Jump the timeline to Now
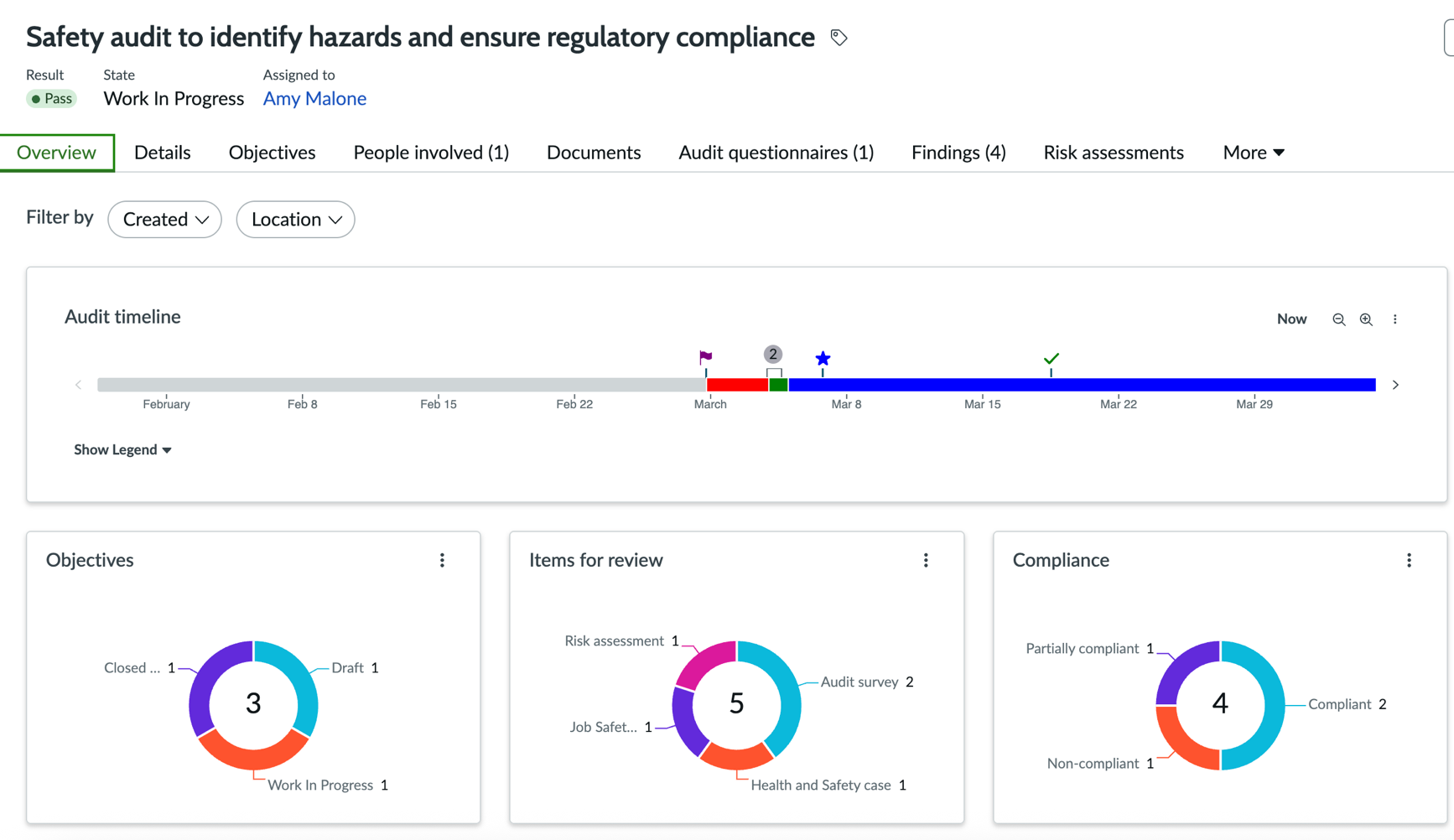 (1291, 319)
